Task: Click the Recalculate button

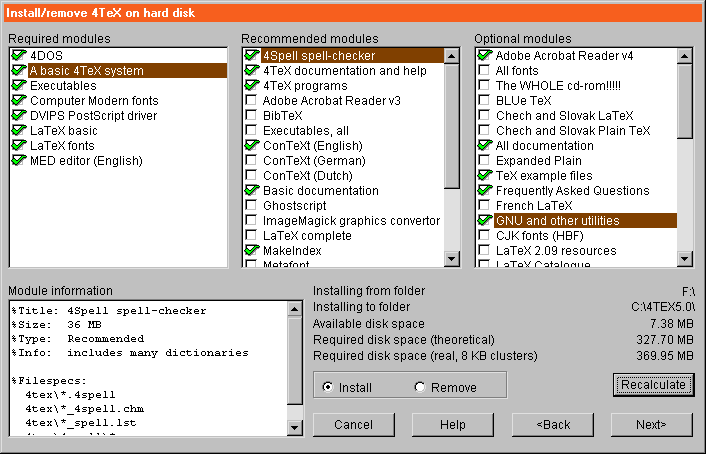Action: point(653,385)
